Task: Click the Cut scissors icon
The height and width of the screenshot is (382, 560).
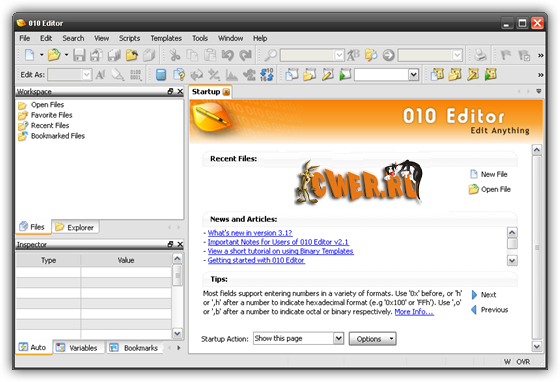Action: [175, 55]
